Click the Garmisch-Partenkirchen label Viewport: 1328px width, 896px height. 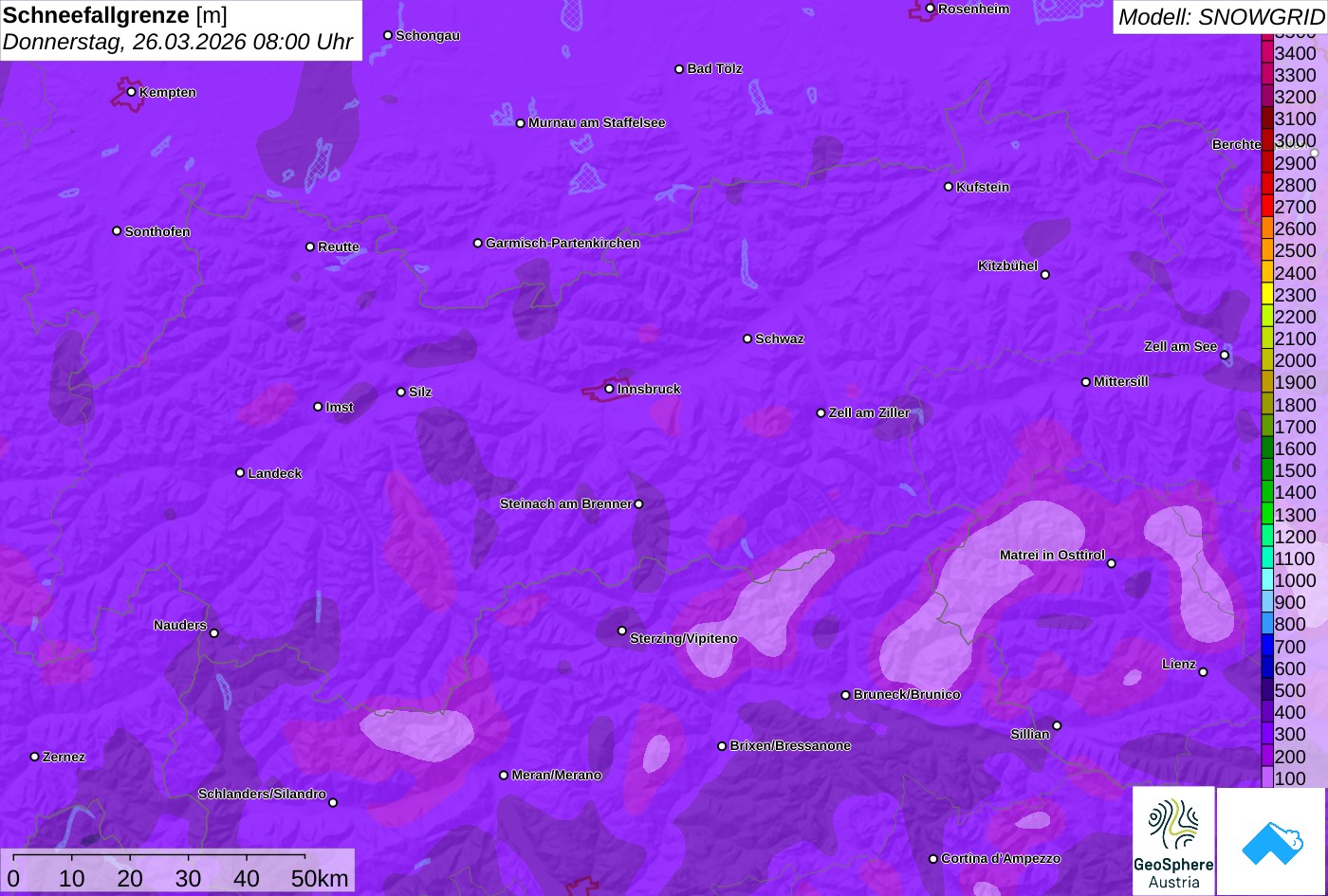[563, 243]
